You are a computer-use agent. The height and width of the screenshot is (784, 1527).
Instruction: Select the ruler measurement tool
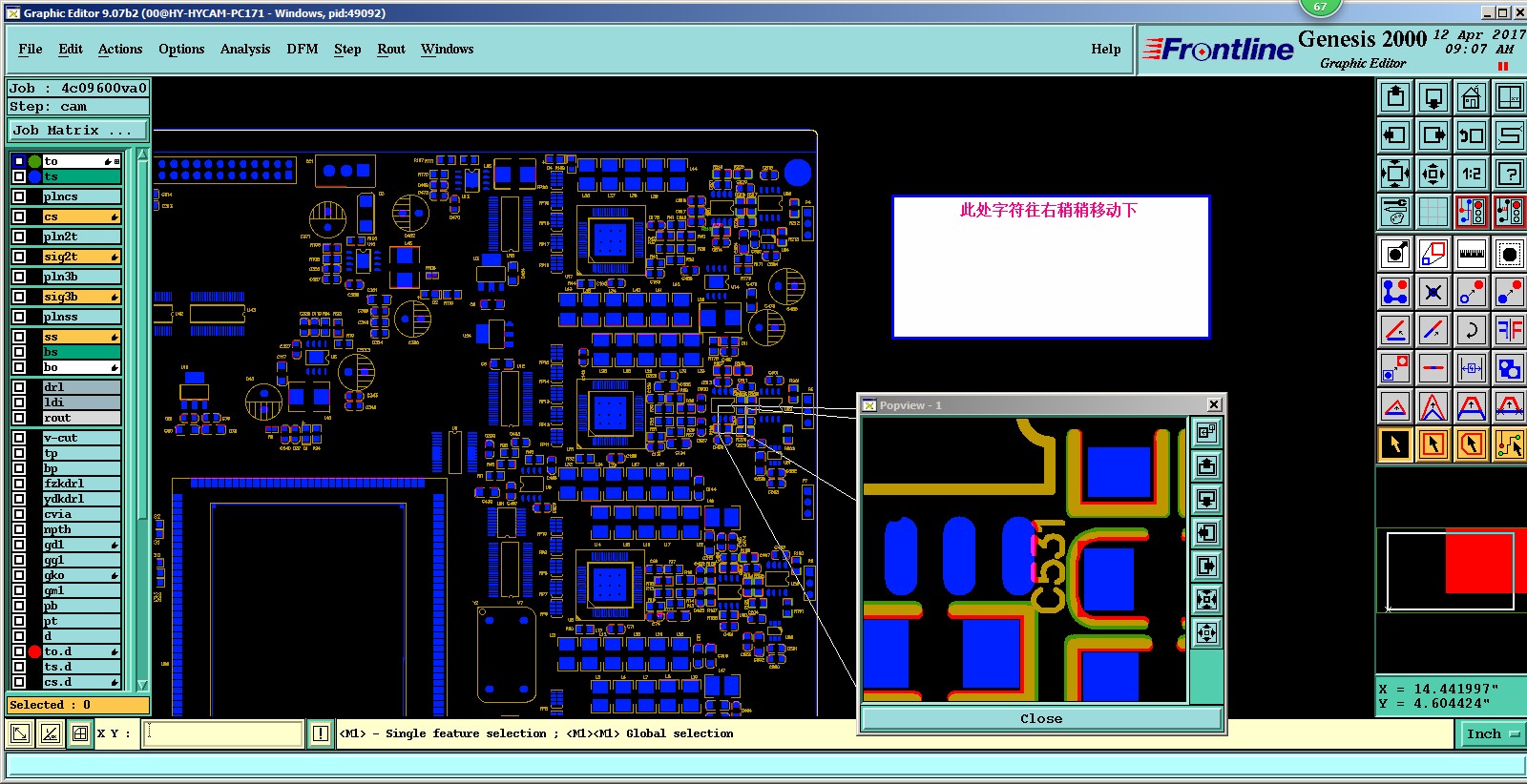pyautogui.click(x=1472, y=254)
